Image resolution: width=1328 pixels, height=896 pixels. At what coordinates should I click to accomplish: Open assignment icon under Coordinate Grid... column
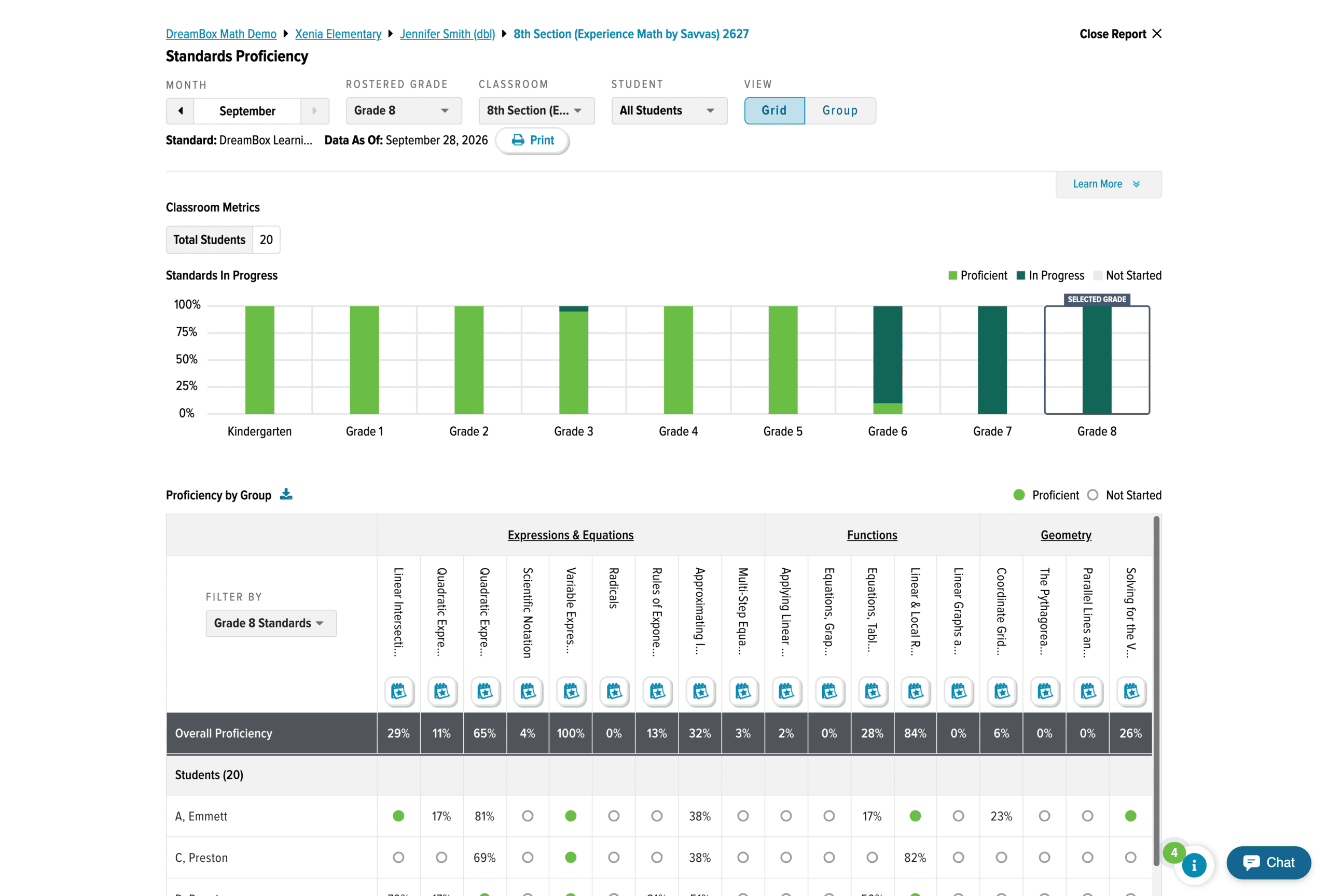pos(1002,692)
